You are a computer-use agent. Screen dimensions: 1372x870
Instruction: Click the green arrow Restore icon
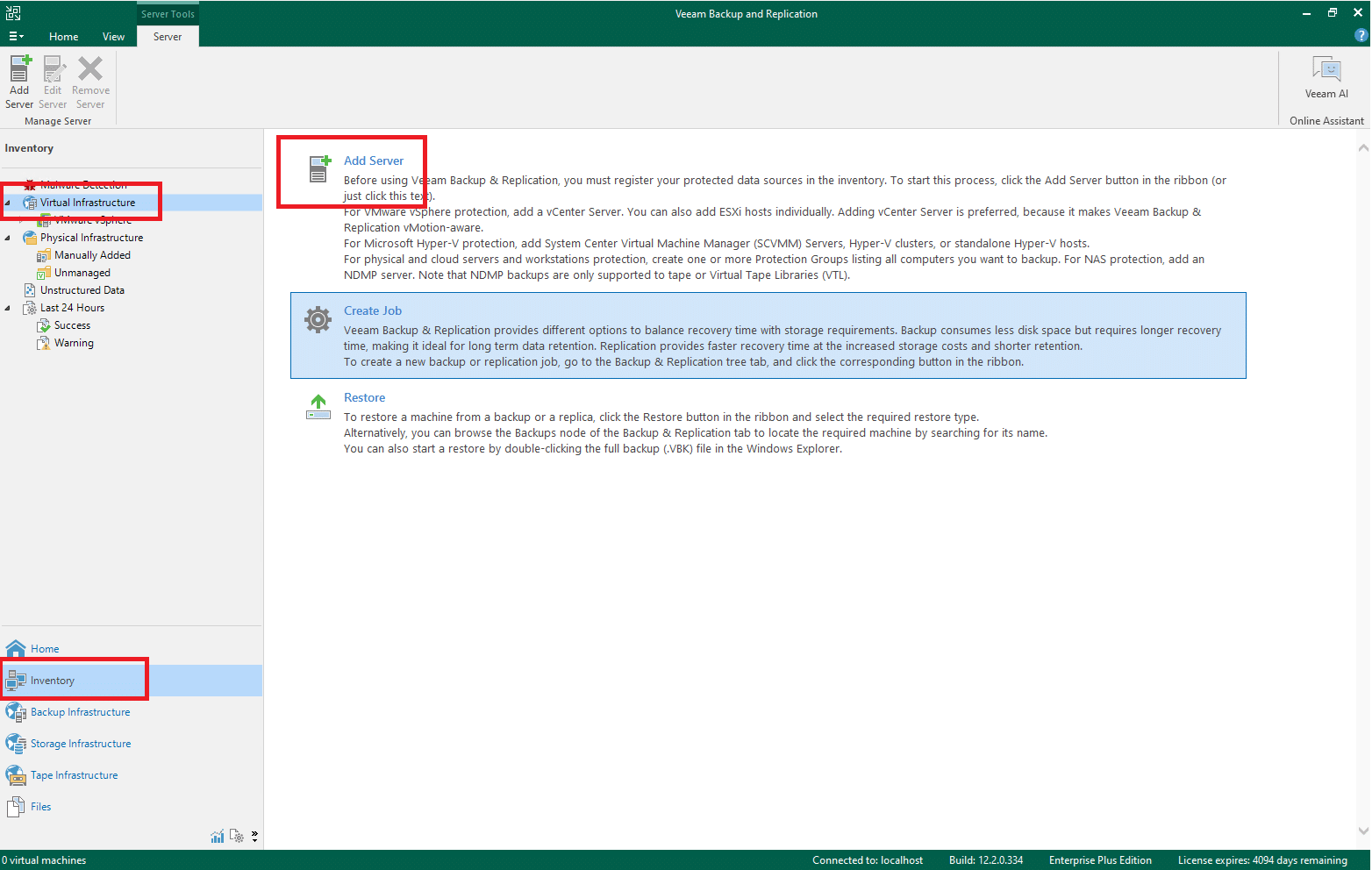(x=318, y=407)
